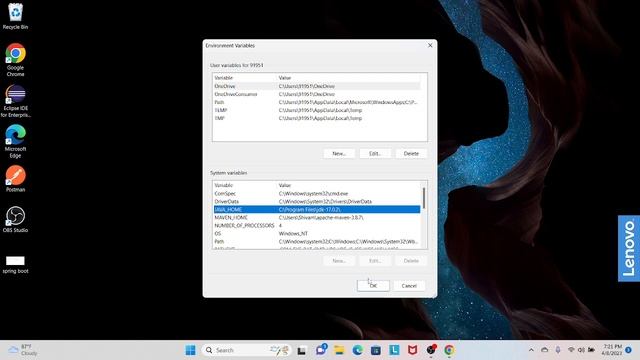Screen dimensions: 640x360
Task: Open OBS Studio desktop shortcut
Action: pyautogui.click(x=15, y=219)
